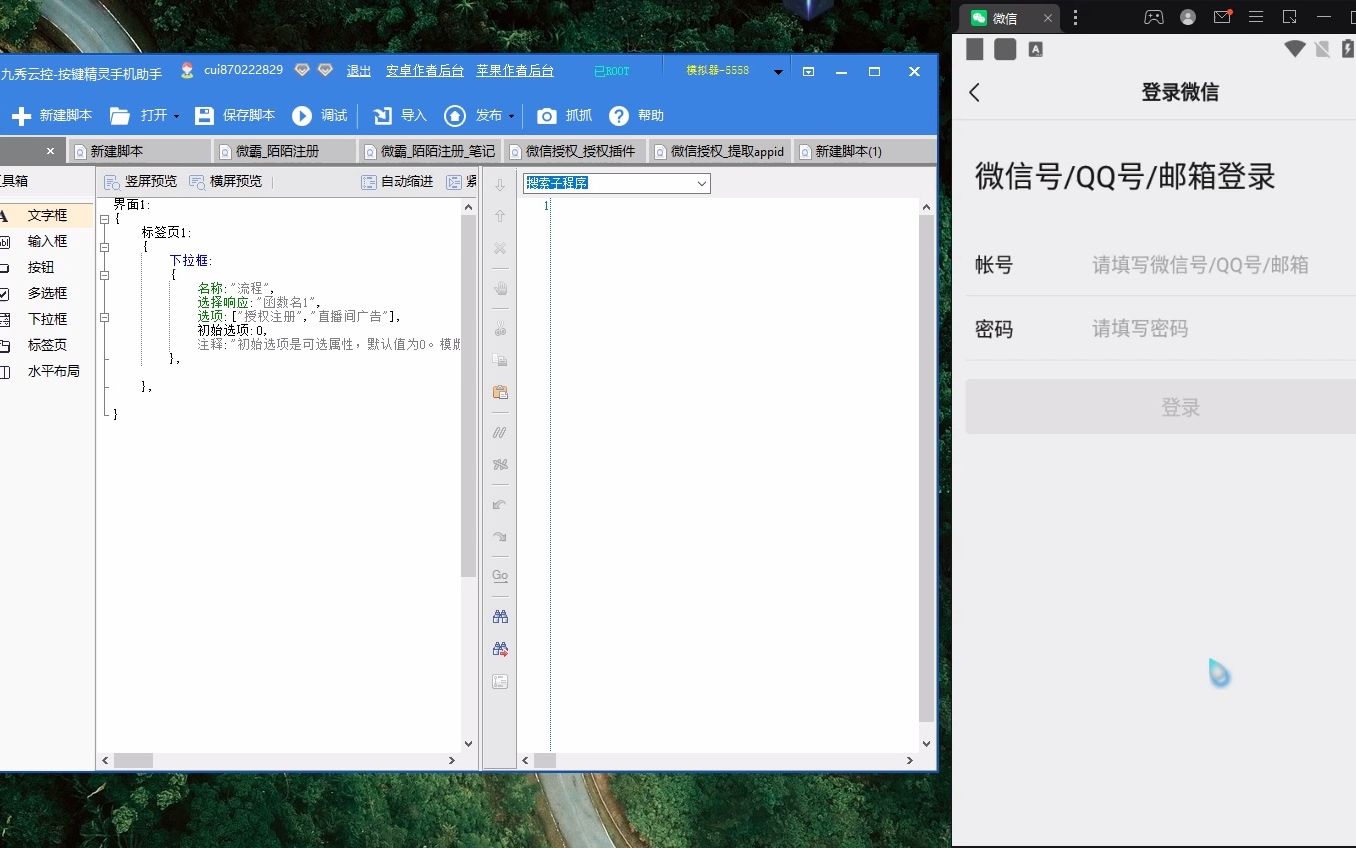Image resolution: width=1356 pixels, height=848 pixels.
Task: Click the 登录 login button in WeChat
Action: pos(1161,407)
